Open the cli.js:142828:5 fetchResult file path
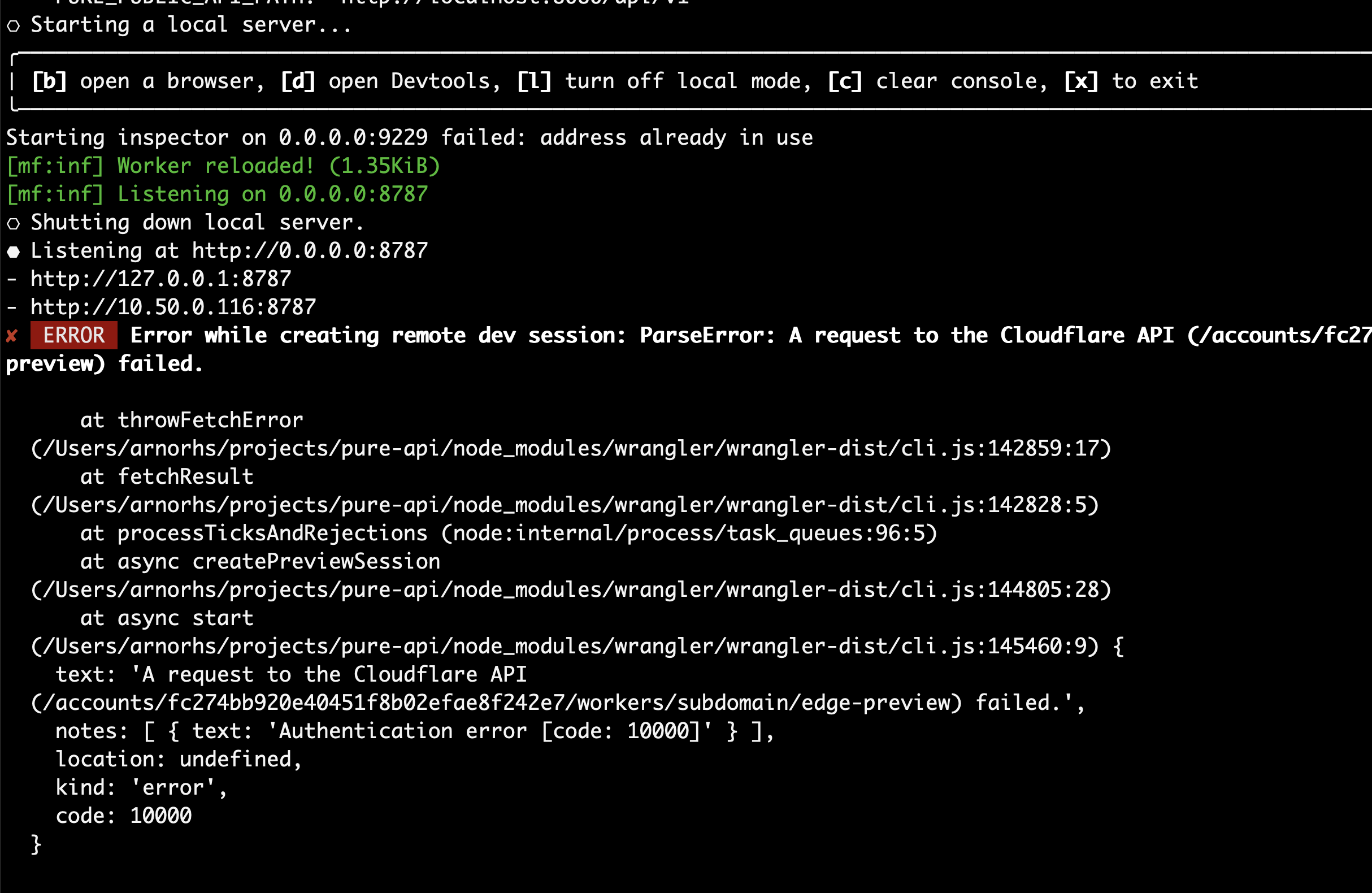This screenshot has width=1372, height=893. click(x=565, y=505)
